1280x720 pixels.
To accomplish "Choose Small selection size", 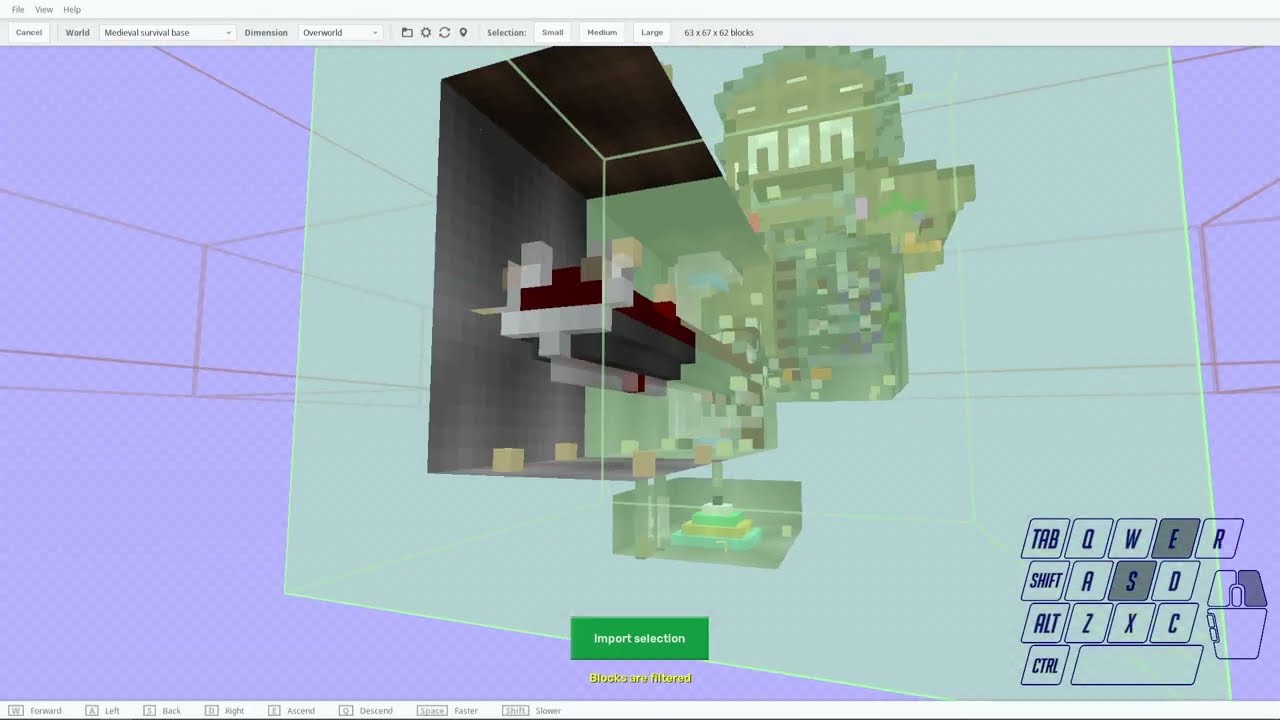I will tap(553, 32).
